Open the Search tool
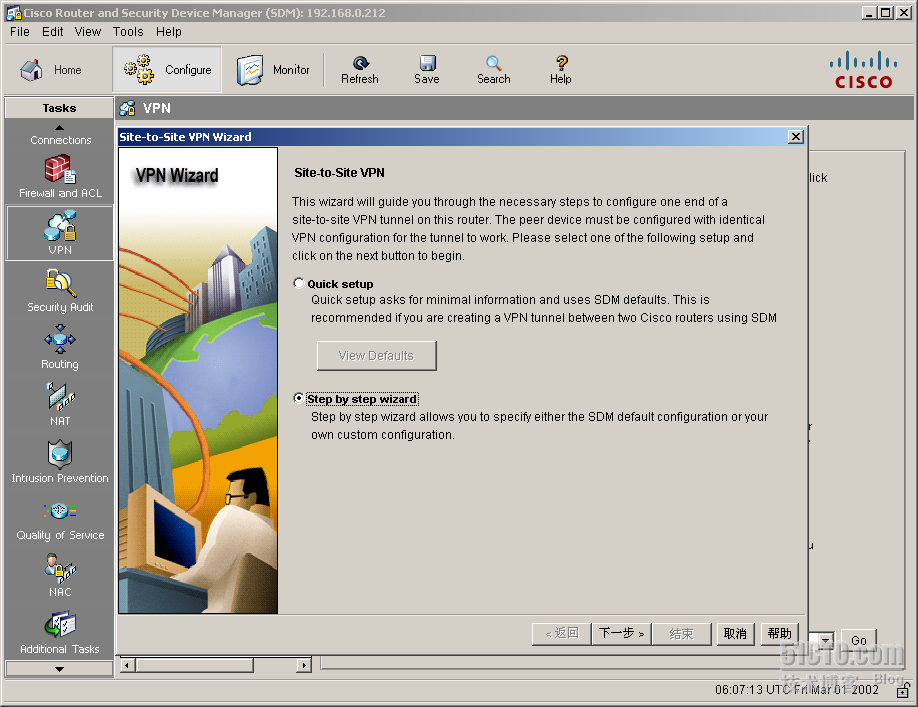This screenshot has height=707, width=918. tap(494, 70)
